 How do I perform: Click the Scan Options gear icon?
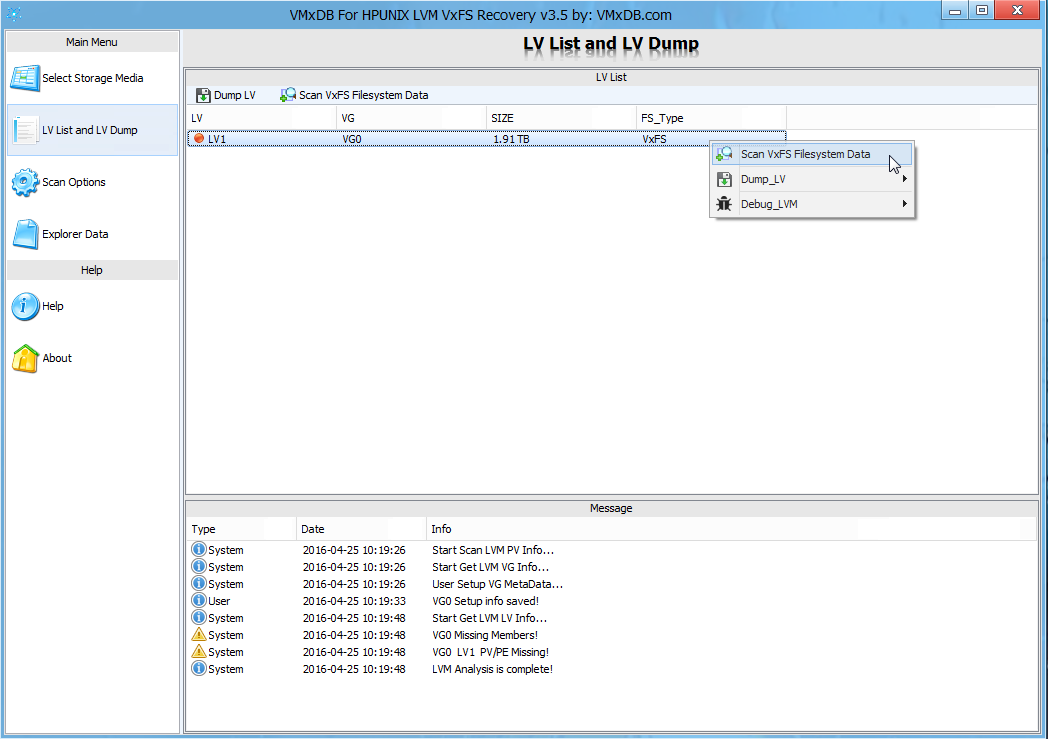pyautogui.click(x=25, y=182)
